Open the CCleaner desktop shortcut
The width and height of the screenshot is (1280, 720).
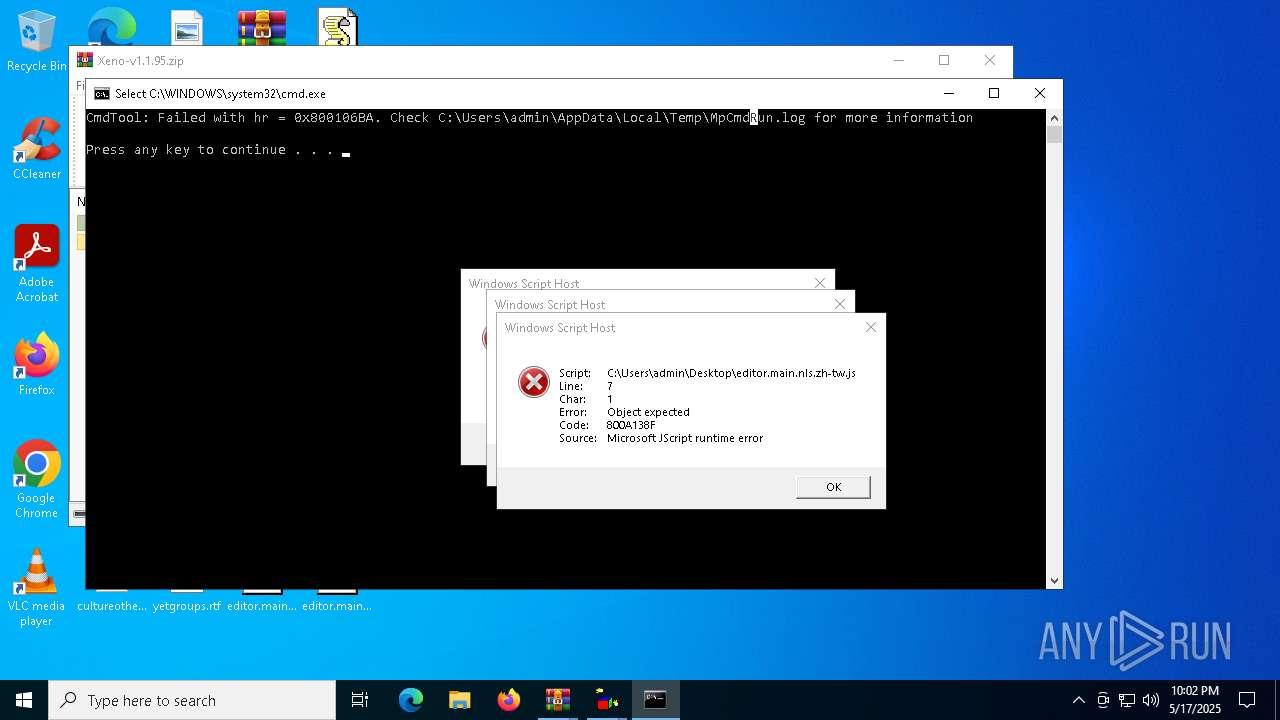tap(37, 148)
